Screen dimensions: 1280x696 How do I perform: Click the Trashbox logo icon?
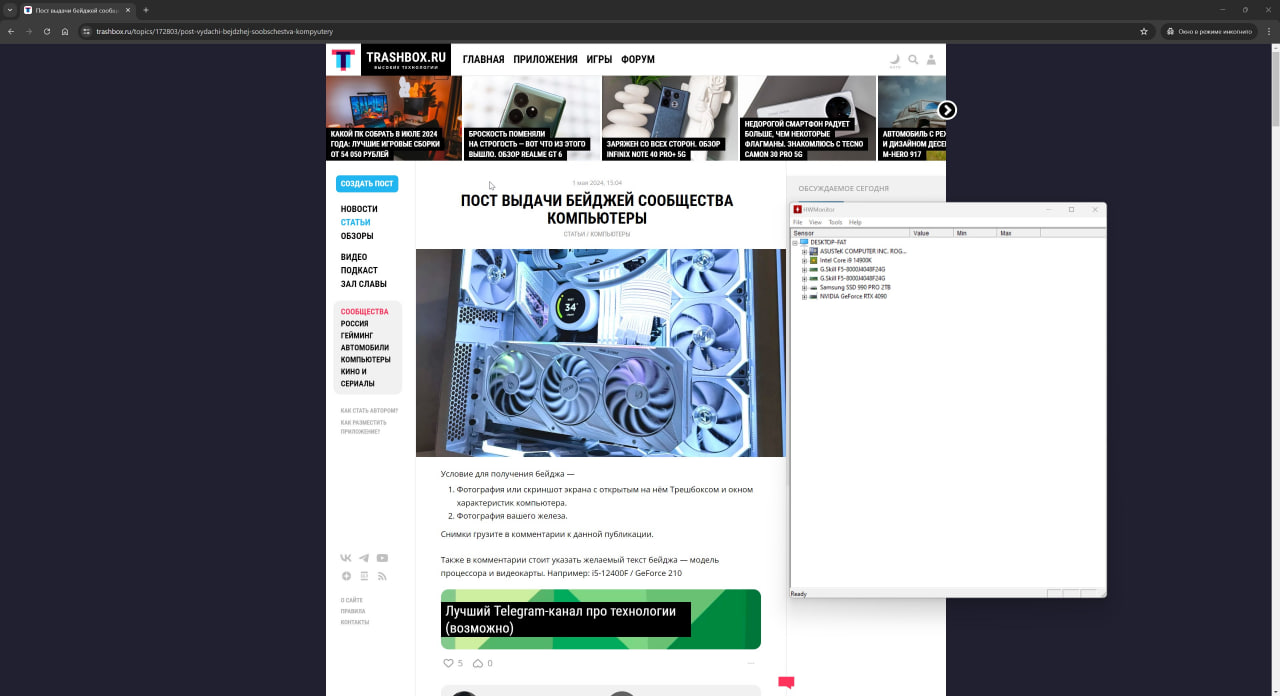(x=343, y=60)
